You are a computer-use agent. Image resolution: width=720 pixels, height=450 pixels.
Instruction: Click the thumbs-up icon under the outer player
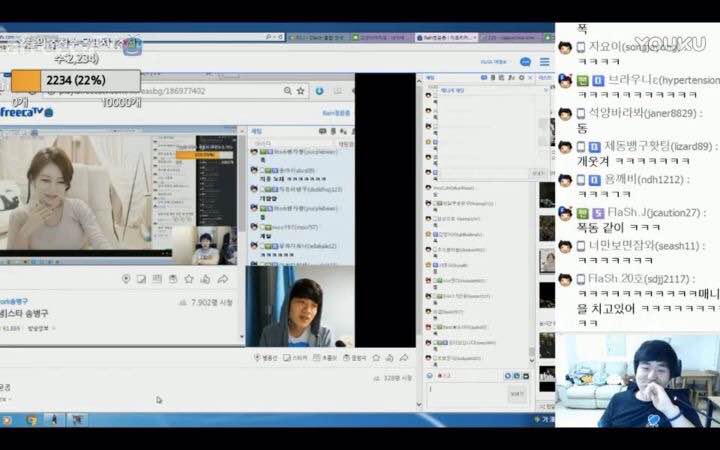point(390,357)
